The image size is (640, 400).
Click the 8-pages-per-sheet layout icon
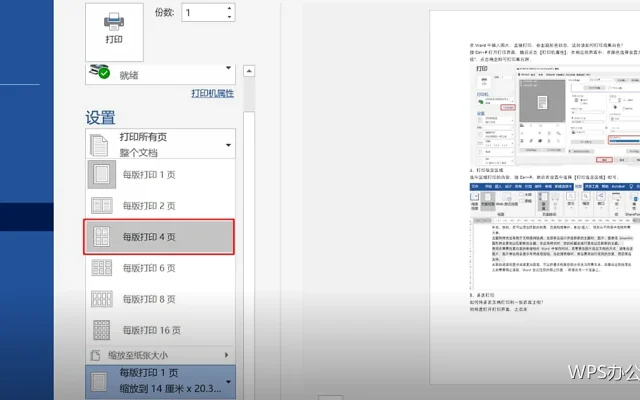(102, 299)
